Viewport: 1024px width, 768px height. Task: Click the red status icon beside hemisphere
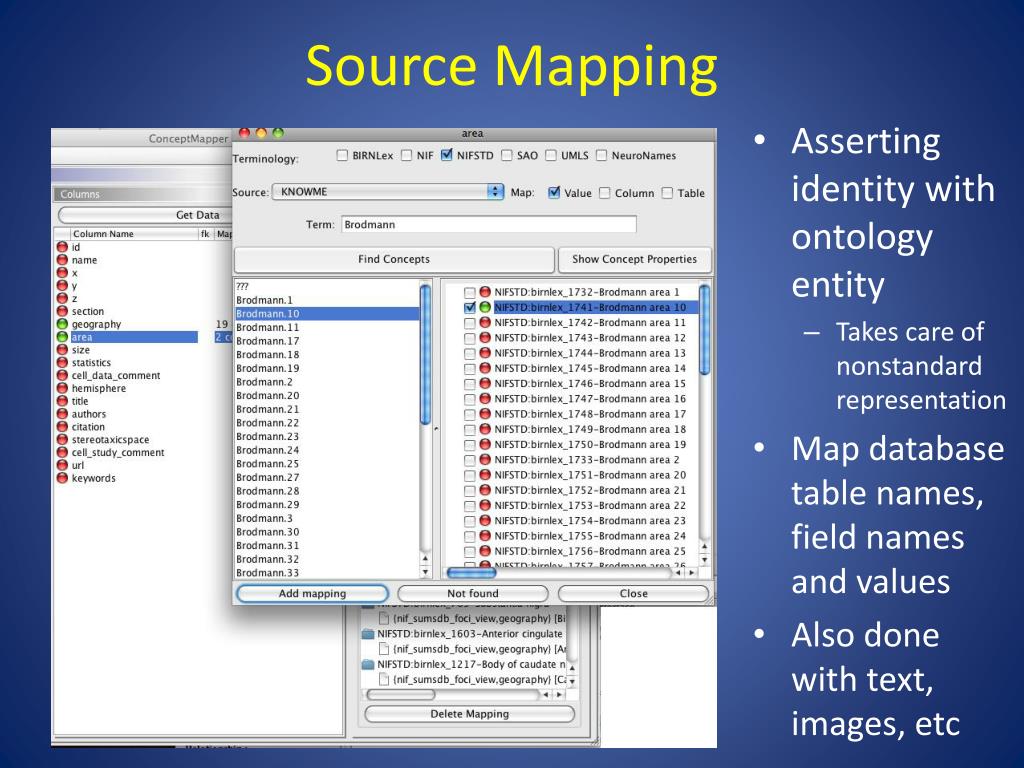pos(62,389)
